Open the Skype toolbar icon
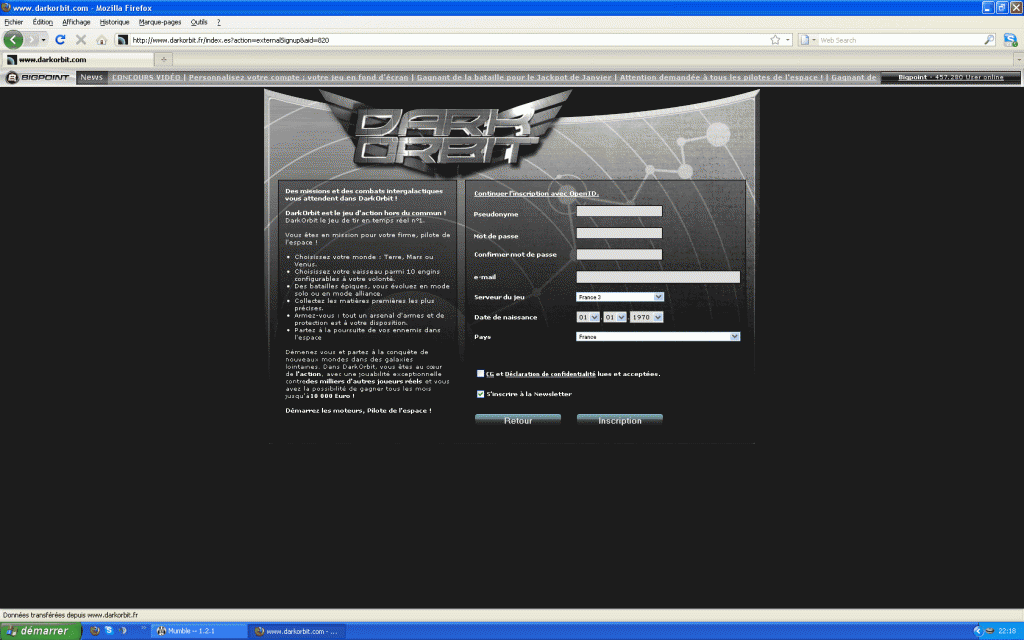This screenshot has height=640, width=1024. (1010, 40)
